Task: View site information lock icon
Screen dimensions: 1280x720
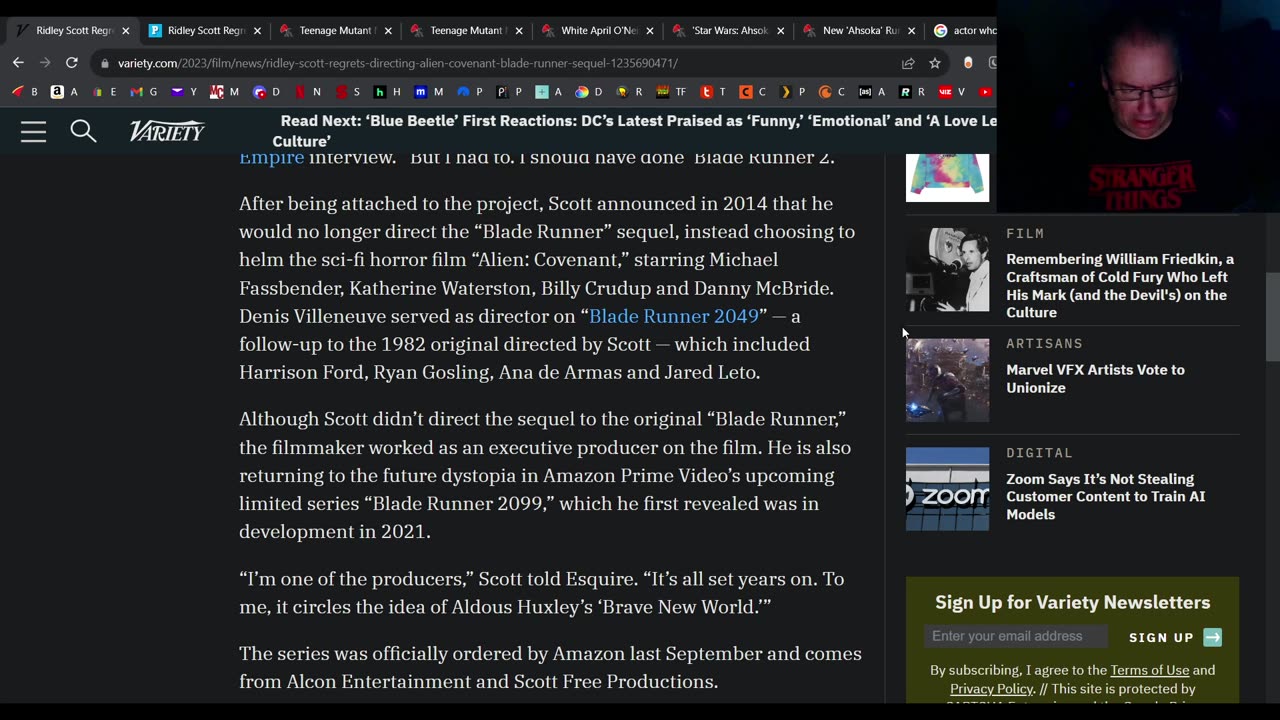Action: pyautogui.click(x=105, y=63)
